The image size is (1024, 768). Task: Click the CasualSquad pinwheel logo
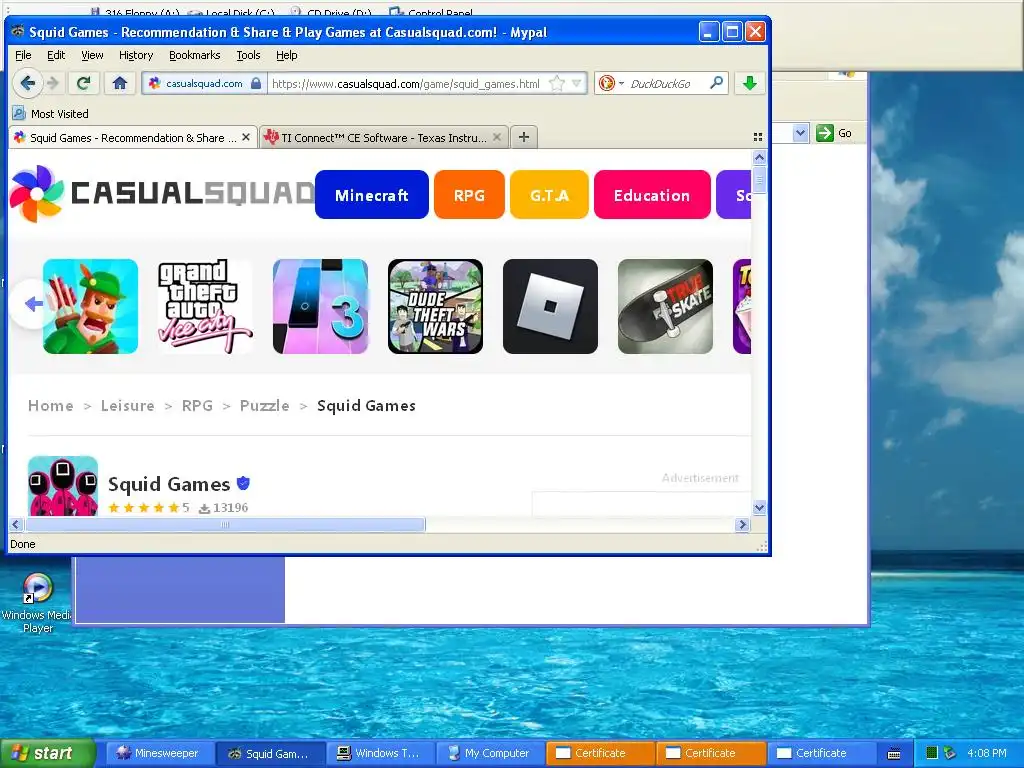point(37,193)
